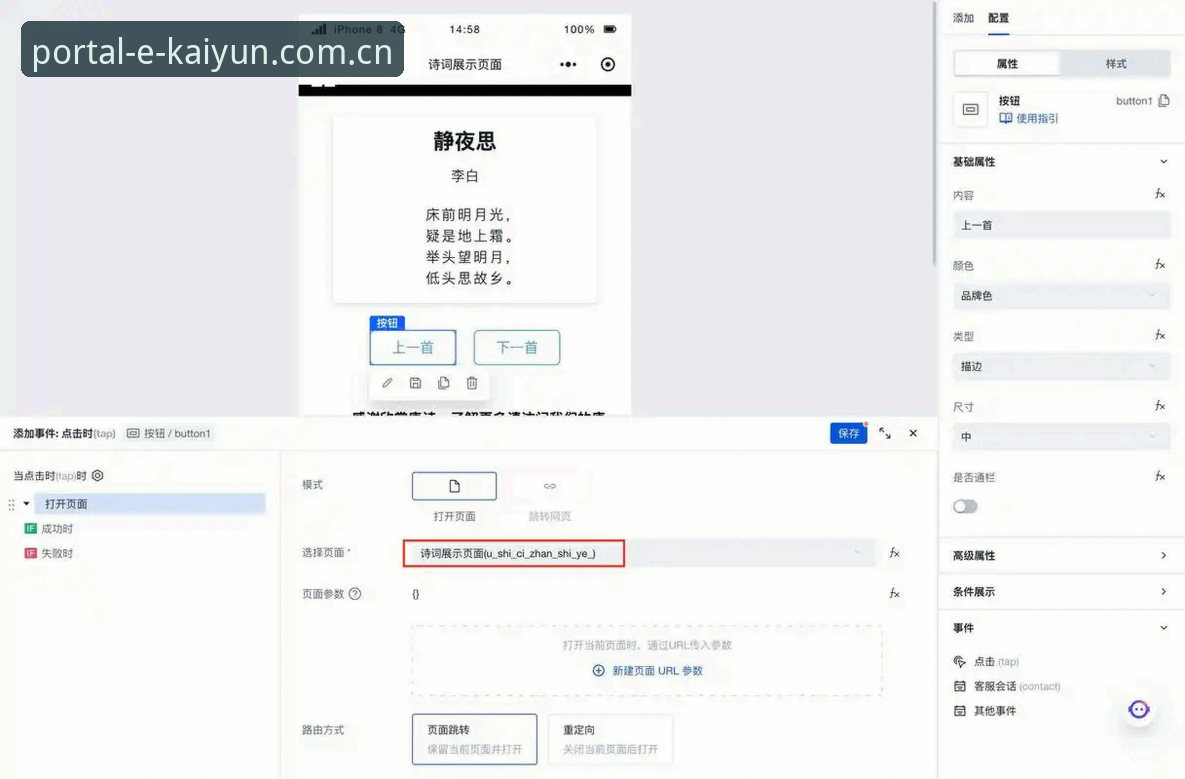
Task: Select 跳转网页 mode option
Action: click(x=549, y=487)
